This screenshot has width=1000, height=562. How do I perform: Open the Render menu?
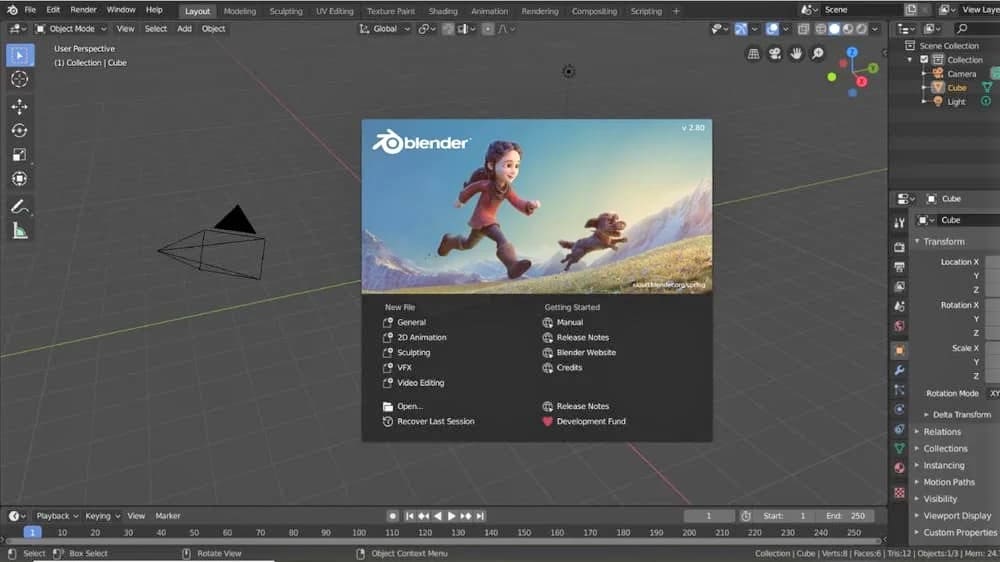point(84,10)
